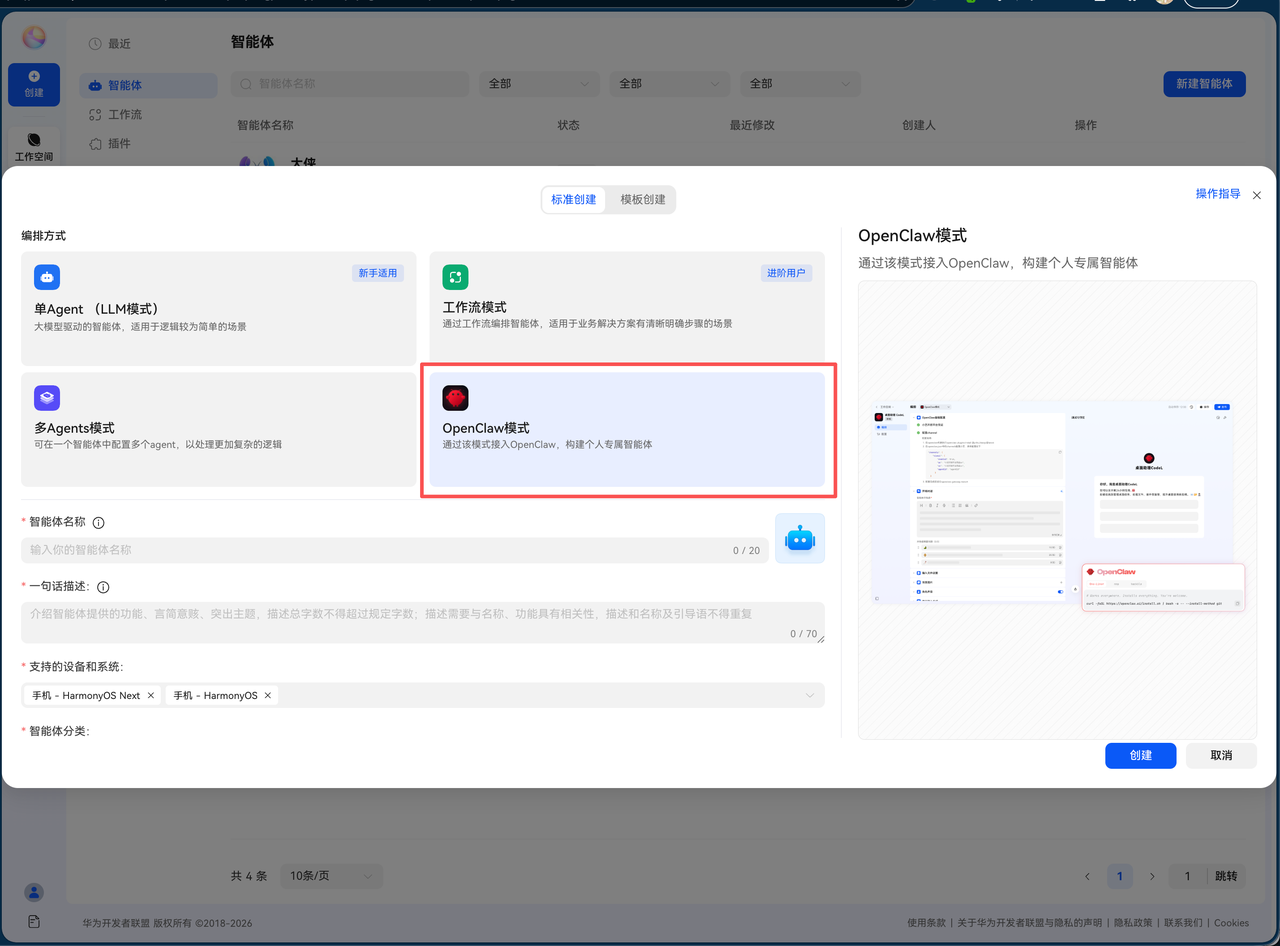Remove the 手机 - HarmonyOS tag
The height and width of the screenshot is (946, 1280).
coord(268,695)
